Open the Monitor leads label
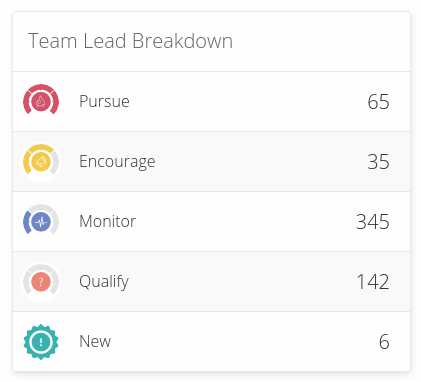The width and height of the screenshot is (421, 382). tap(107, 221)
